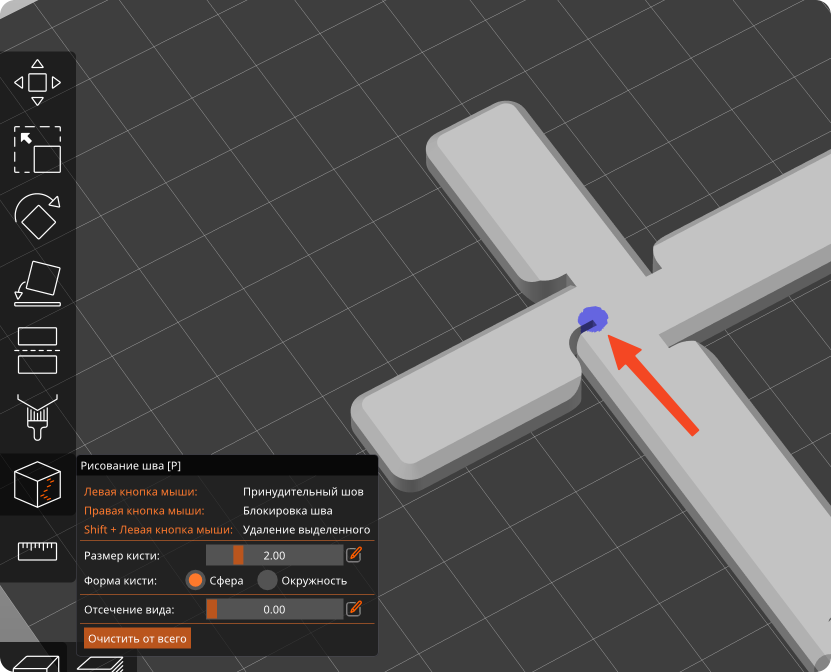
Task: Select the paint-on supports brush tool
Action: 37,417
